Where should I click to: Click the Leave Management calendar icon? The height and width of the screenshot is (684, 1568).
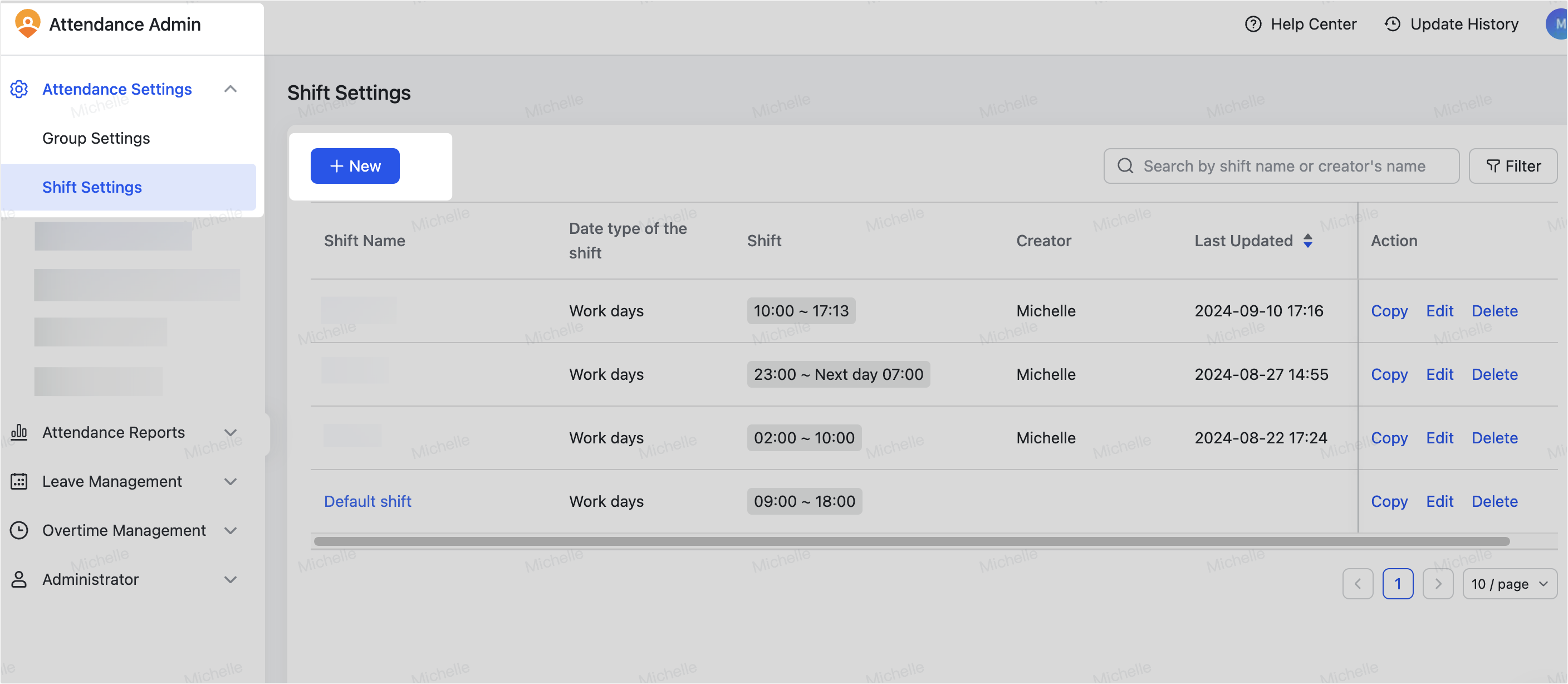(19, 481)
